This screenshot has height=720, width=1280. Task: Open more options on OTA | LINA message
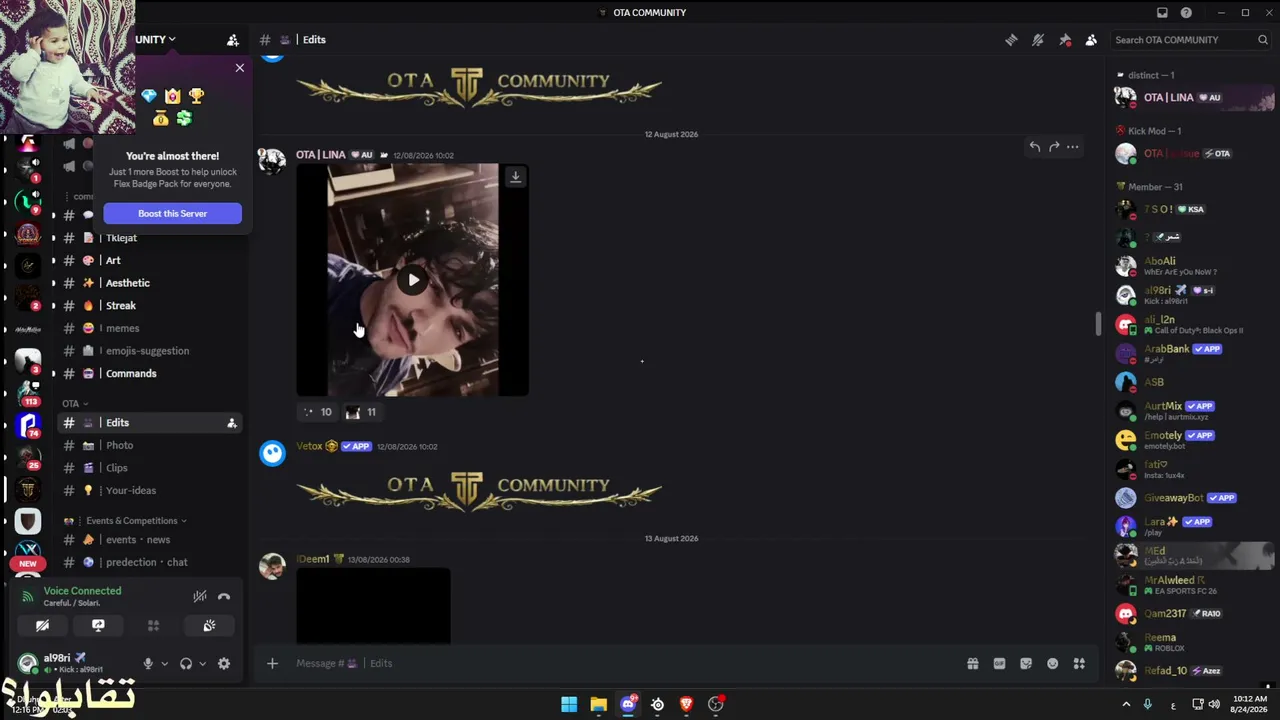[1072, 147]
